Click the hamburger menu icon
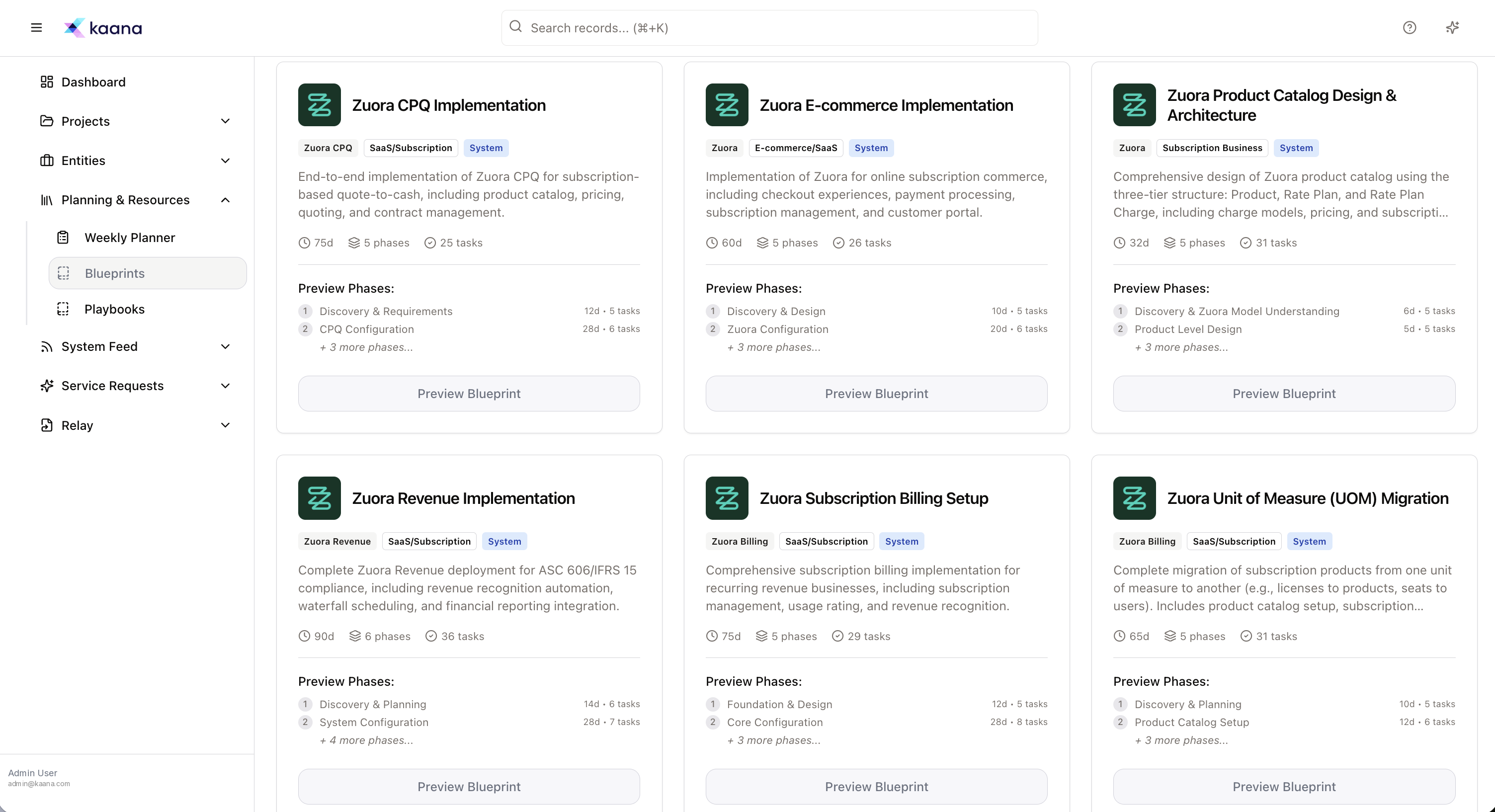This screenshot has height=812, width=1495. click(x=36, y=28)
